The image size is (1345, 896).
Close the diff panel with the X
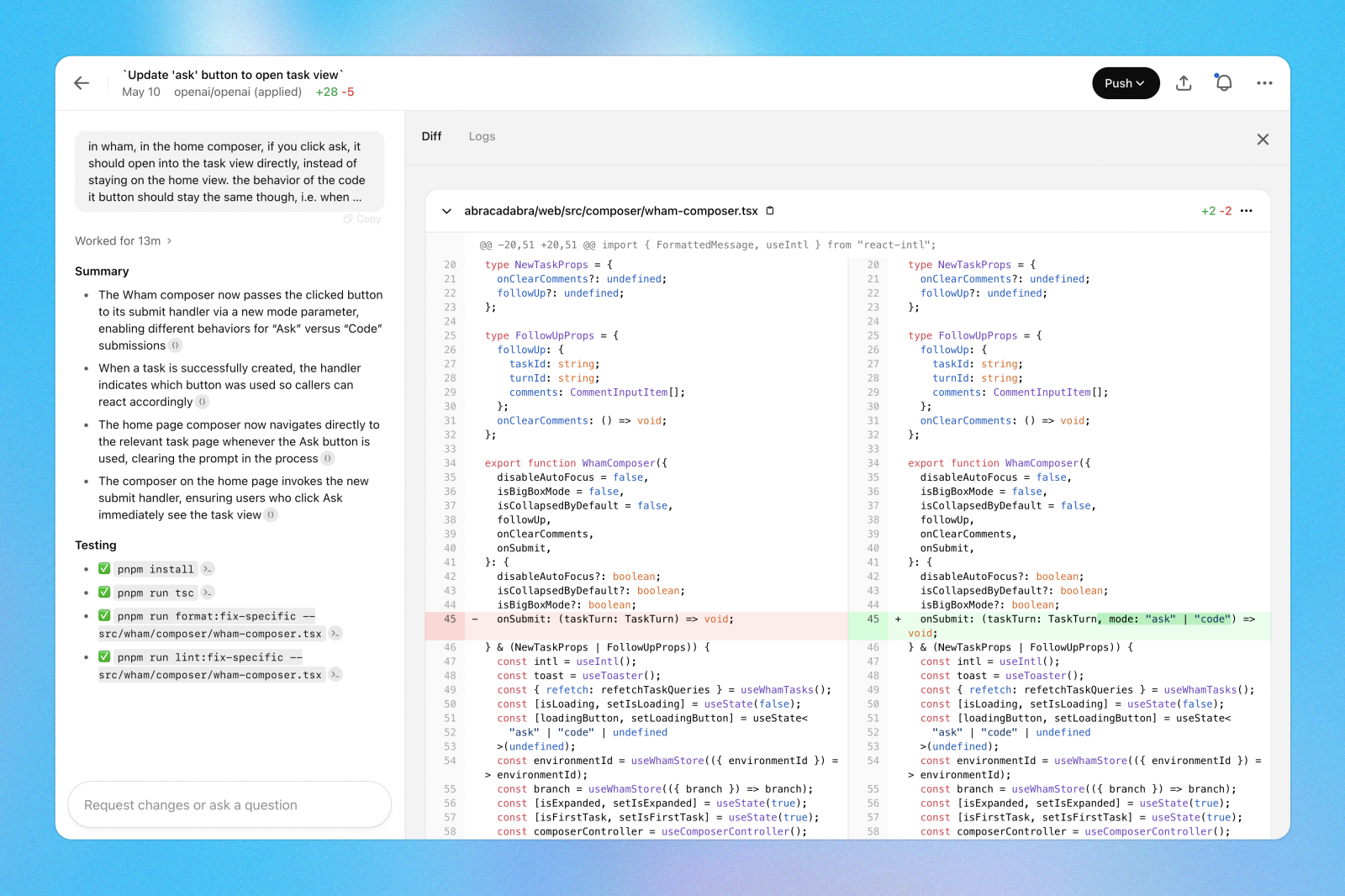pyautogui.click(x=1263, y=139)
